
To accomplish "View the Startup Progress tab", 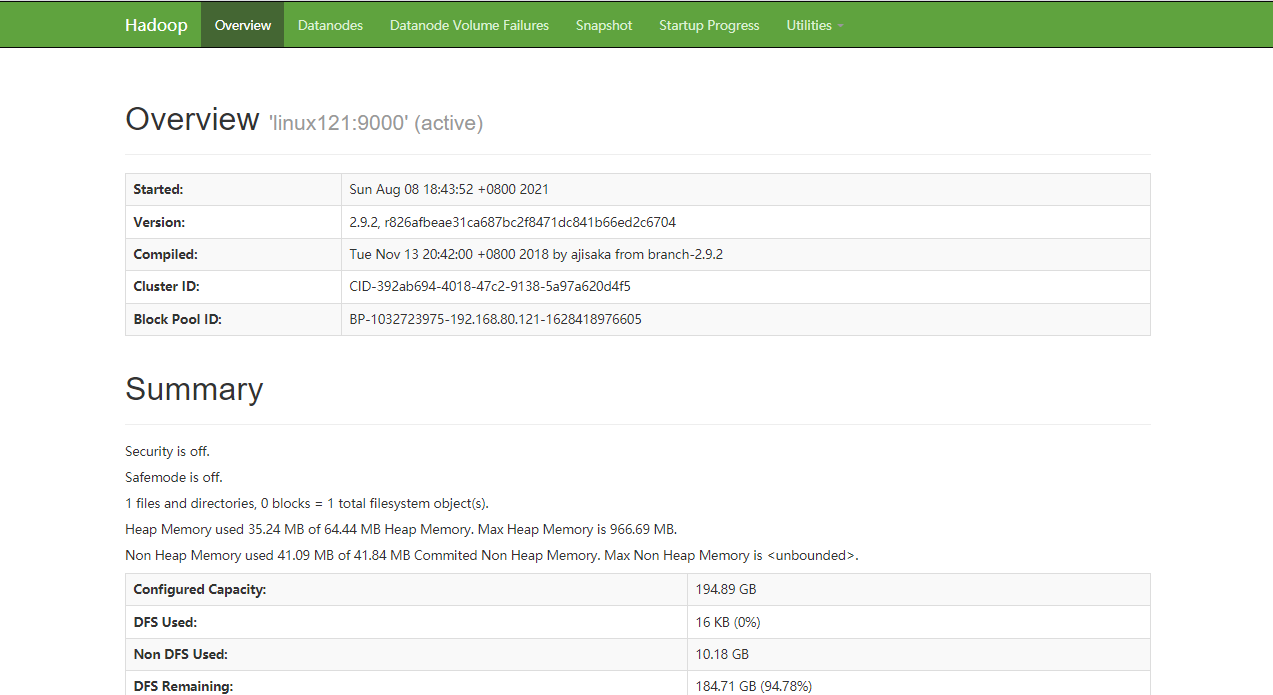I will tap(709, 25).
